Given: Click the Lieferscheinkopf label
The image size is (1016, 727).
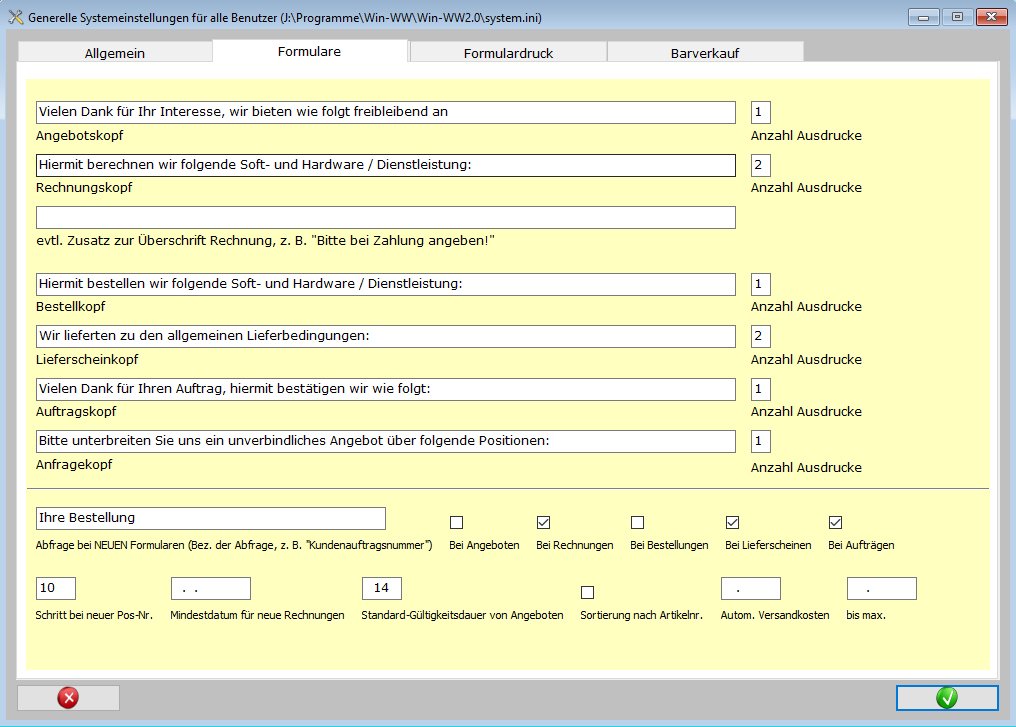Looking at the screenshot, I should pyautogui.click(x=87, y=359).
